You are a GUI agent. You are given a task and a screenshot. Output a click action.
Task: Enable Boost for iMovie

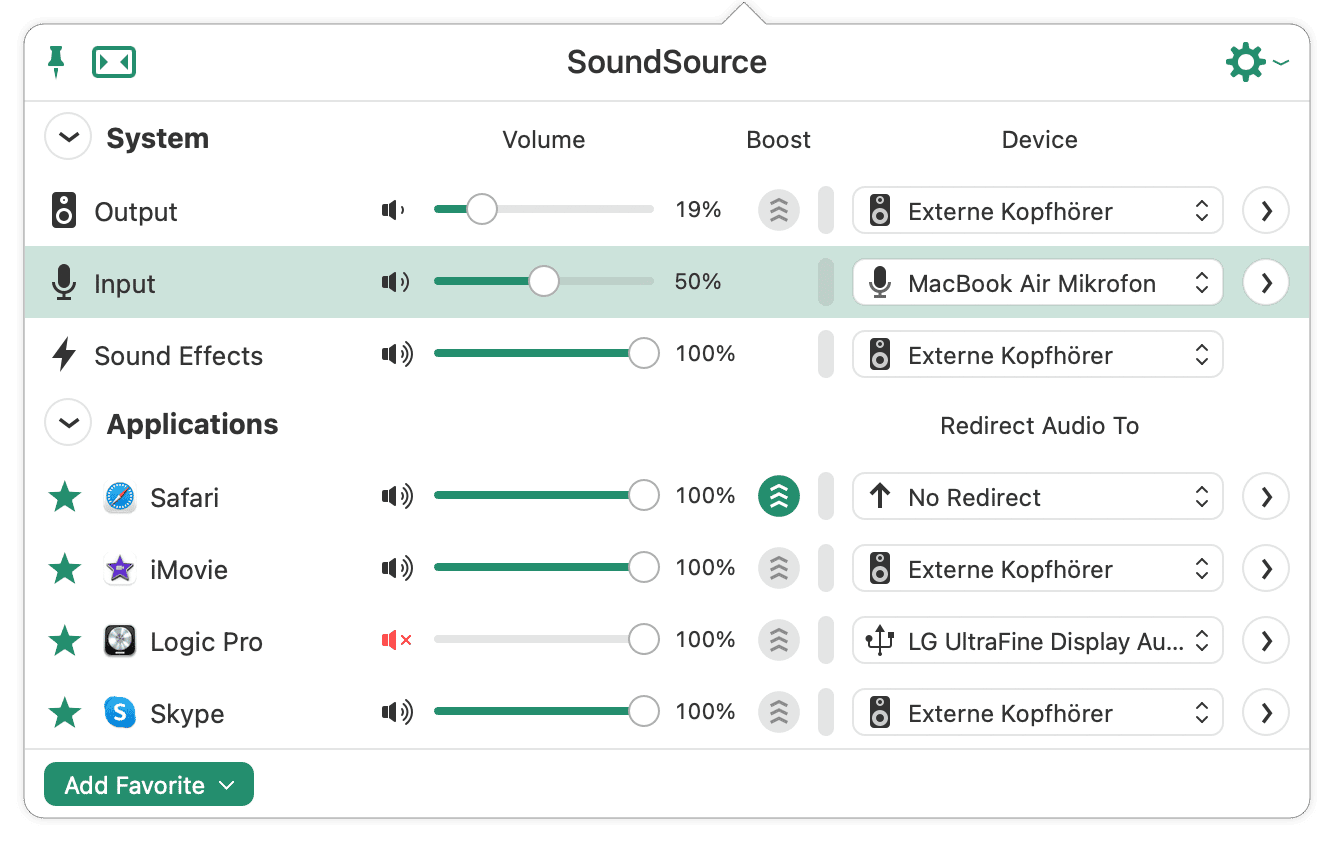779,568
